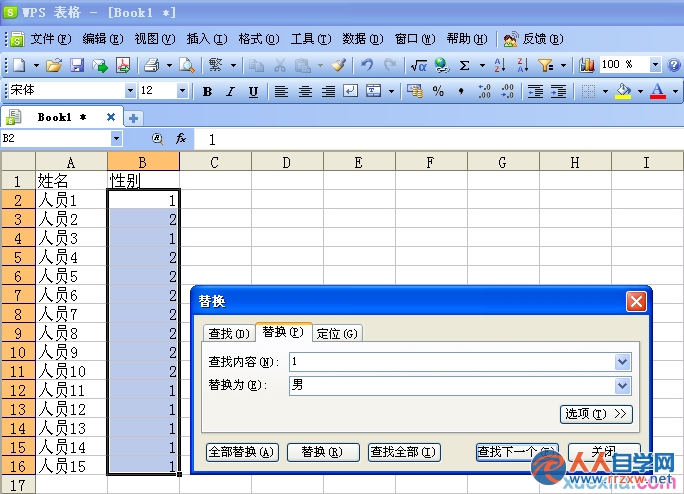The width and height of the screenshot is (684, 494).
Task: Close the Book1 document tab
Action: [111, 117]
